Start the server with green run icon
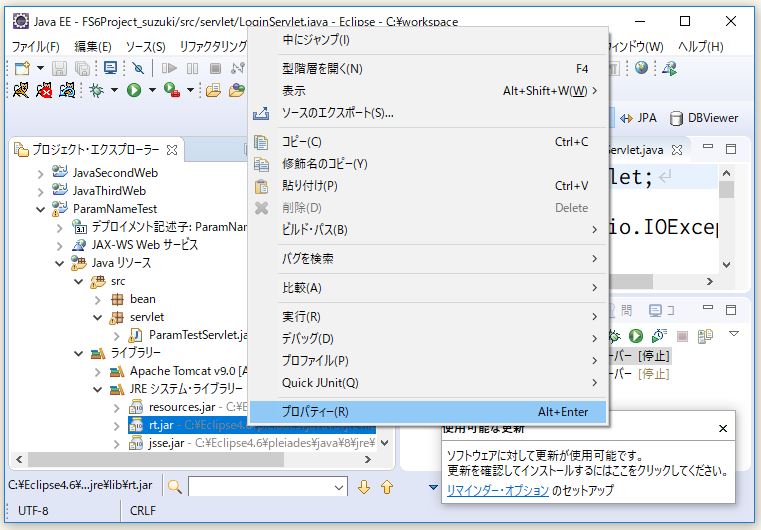This screenshot has height=530, width=761. tap(636, 336)
